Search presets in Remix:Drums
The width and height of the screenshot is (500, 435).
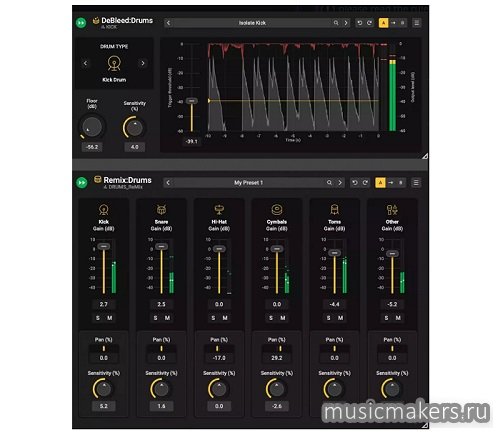click(x=329, y=183)
